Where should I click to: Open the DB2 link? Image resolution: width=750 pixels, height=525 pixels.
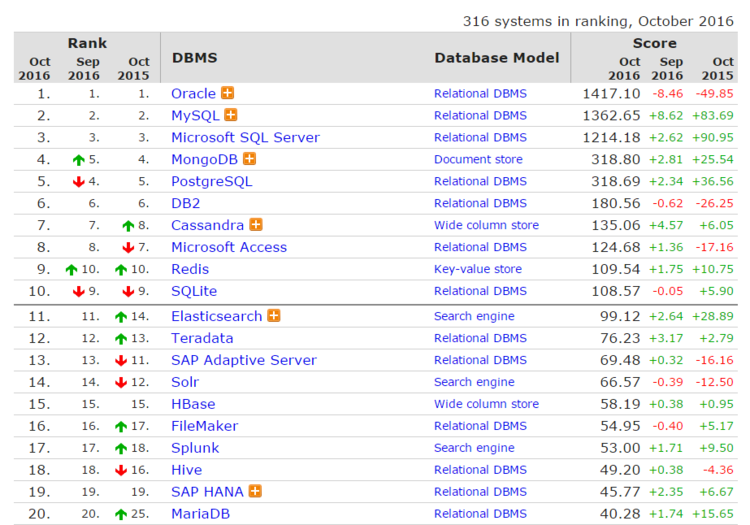[186, 203]
